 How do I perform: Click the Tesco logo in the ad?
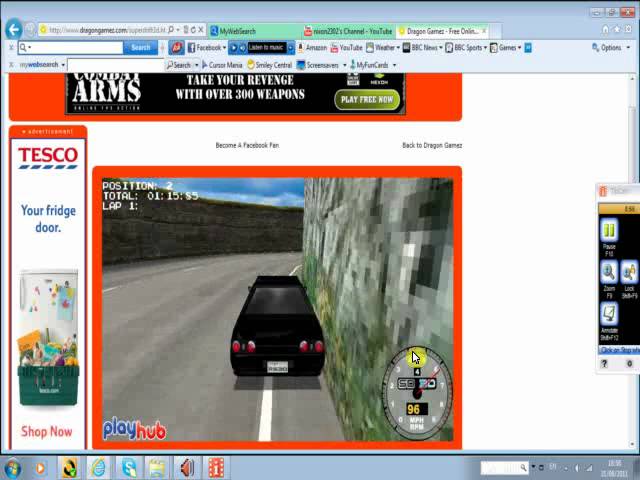[x=48, y=158]
